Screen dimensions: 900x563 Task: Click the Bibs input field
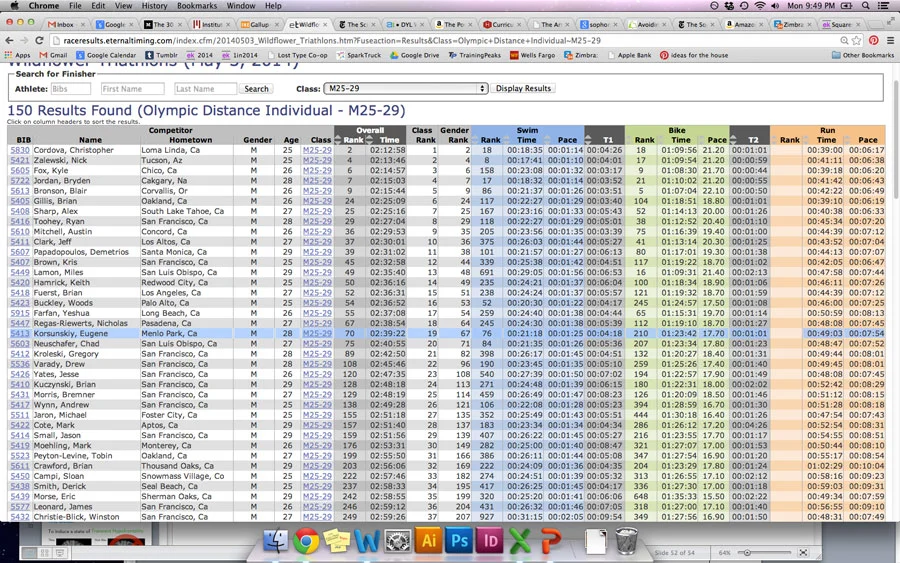pos(71,89)
